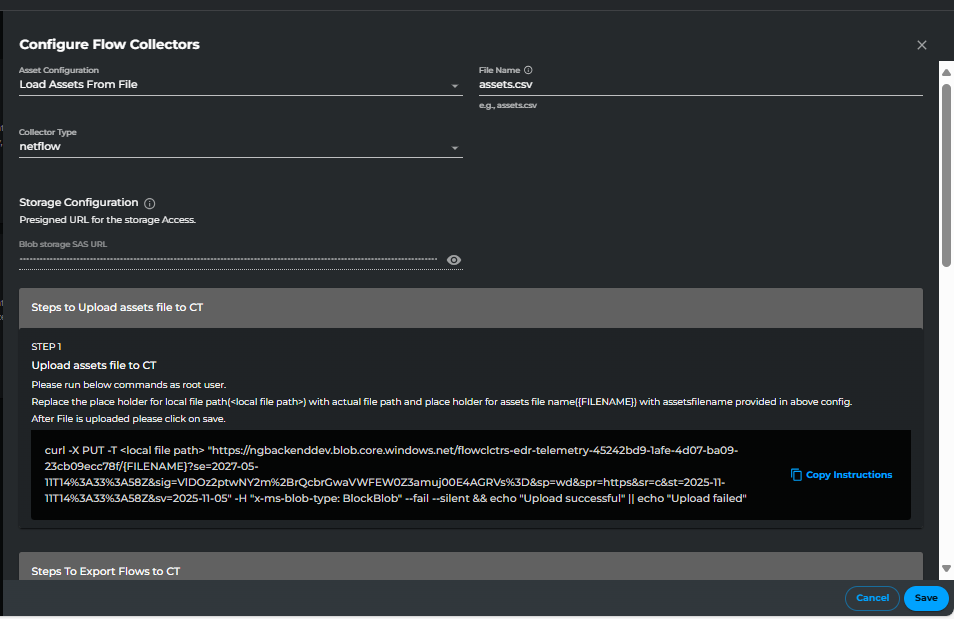This screenshot has height=619, width=954.
Task: Expand the Steps To Export Flows to CT section
Action: pos(470,571)
